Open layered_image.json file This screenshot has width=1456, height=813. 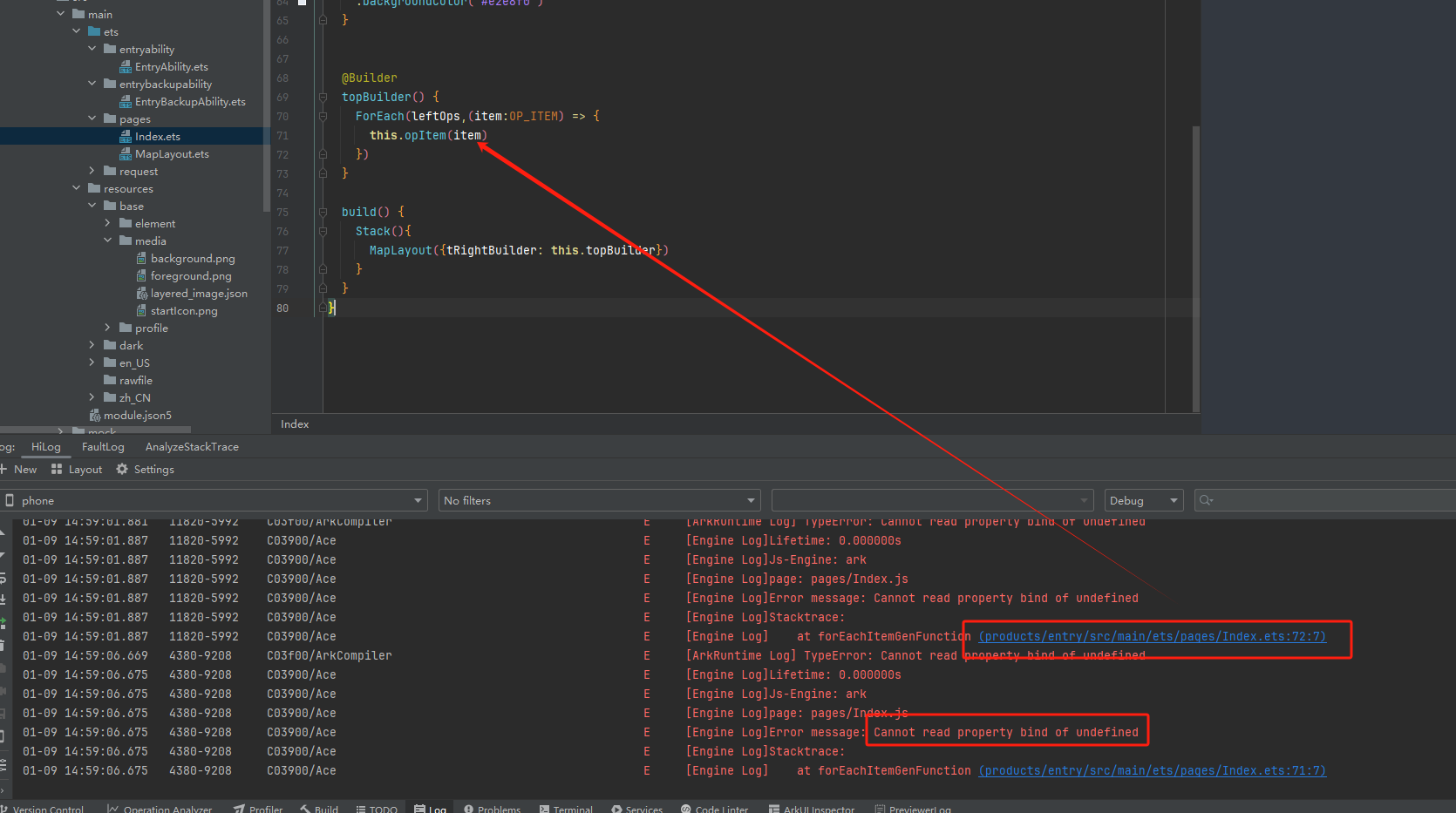(x=191, y=293)
